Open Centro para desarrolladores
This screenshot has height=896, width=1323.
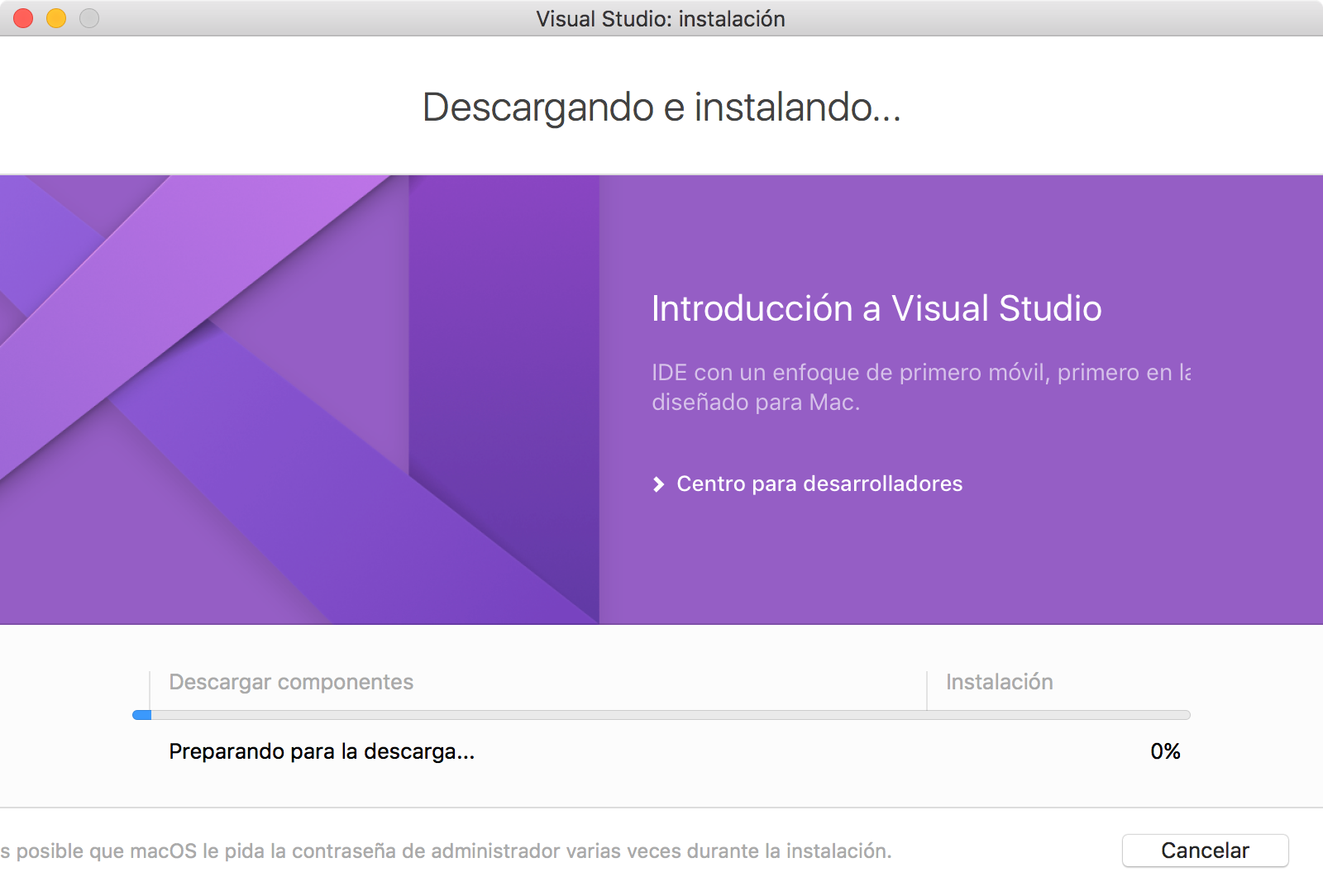point(819,484)
